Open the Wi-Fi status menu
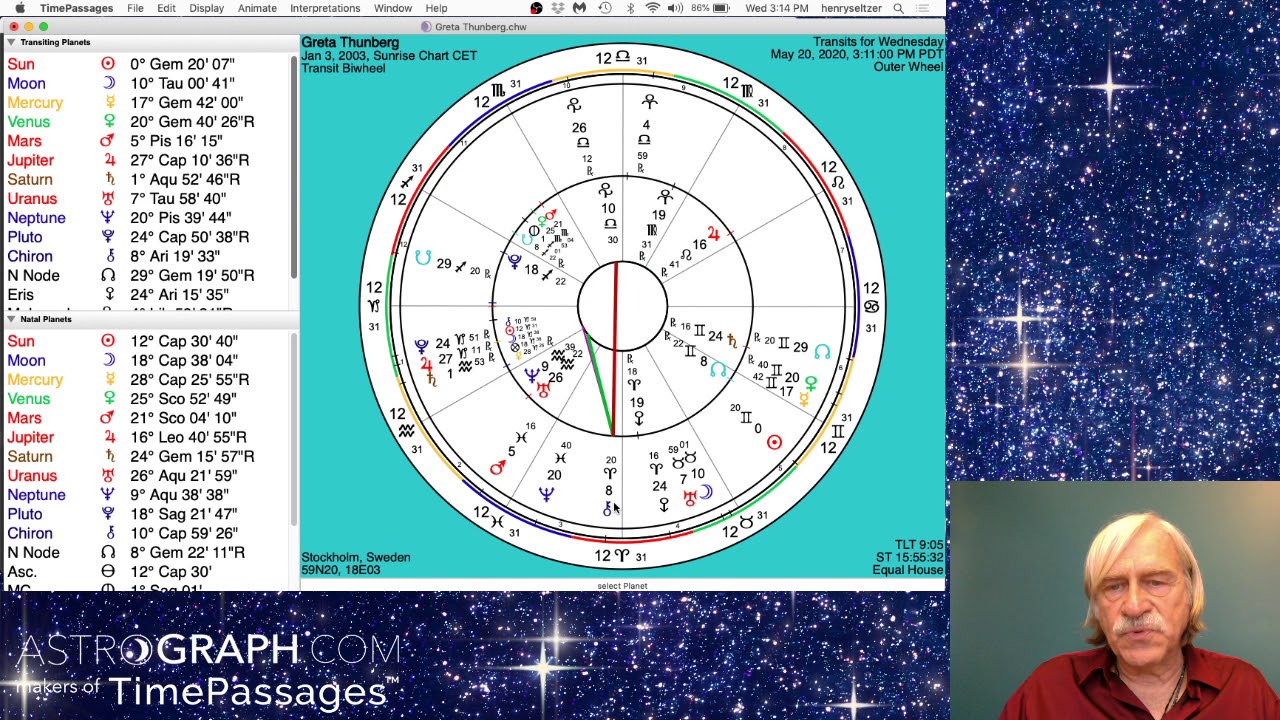The image size is (1280, 720). (x=653, y=8)
